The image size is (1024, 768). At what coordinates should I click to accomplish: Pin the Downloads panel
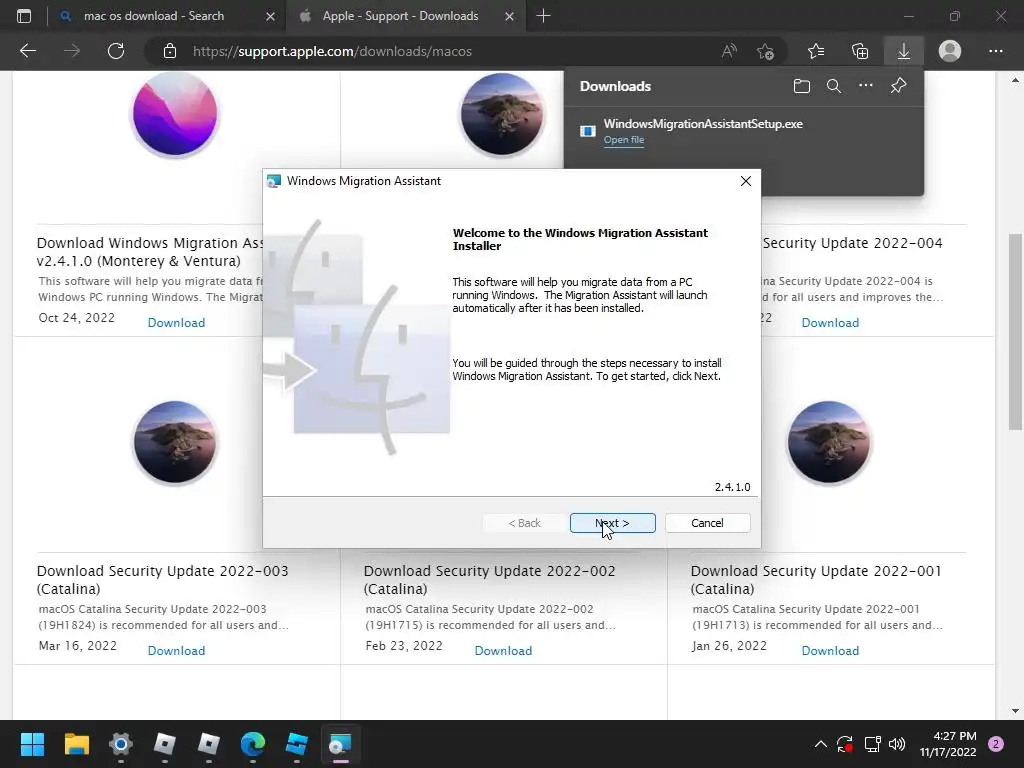899,86
